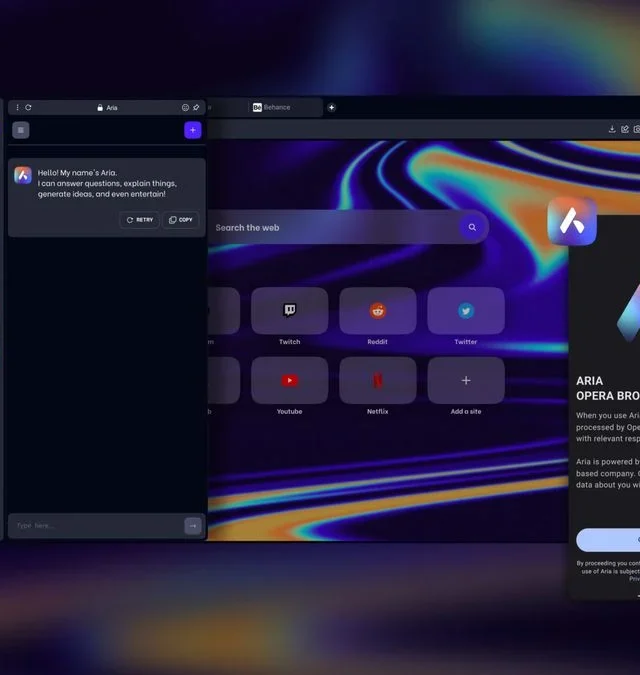The image size is (640, 675).
Task: Click the edit page icon in toolbar
Action: pyautogui.click(x=625, y=129)
